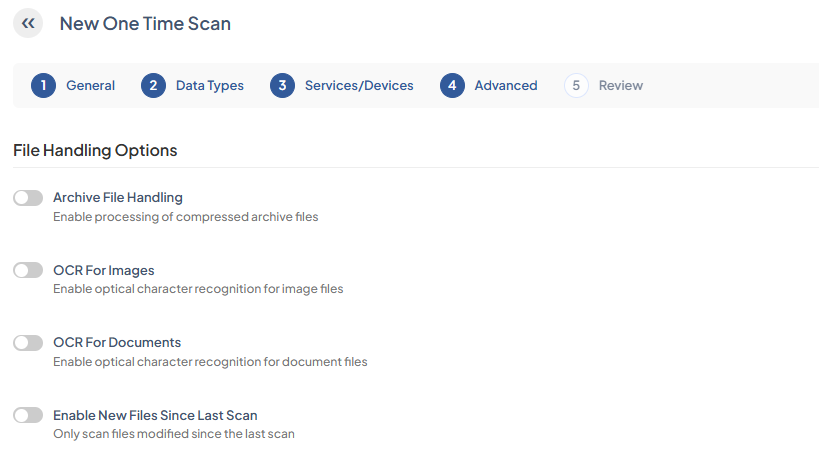Click the New One Time Scan title

click(145, 23)
